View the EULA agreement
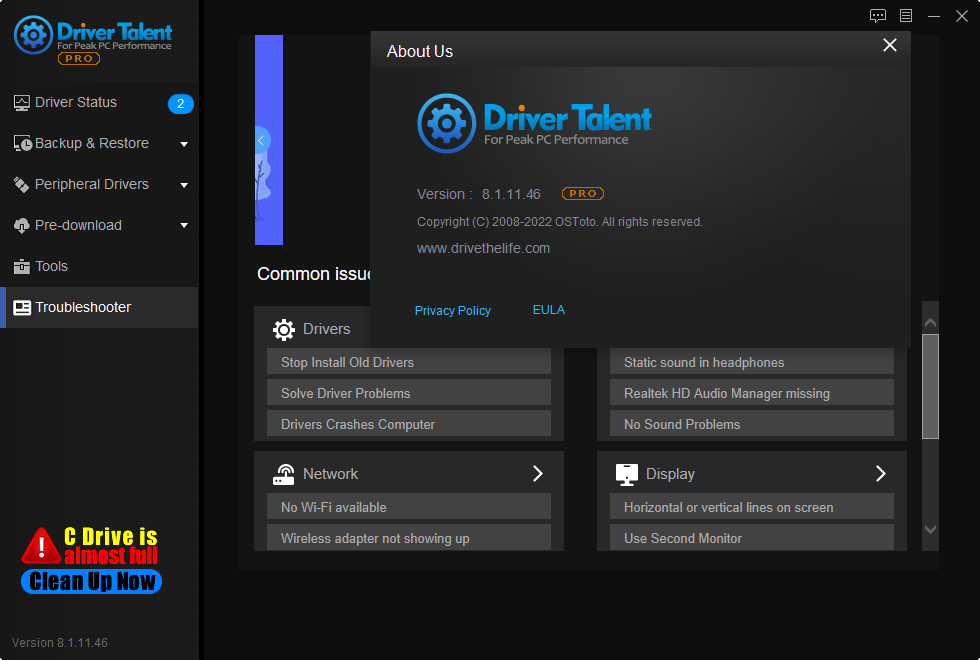The image size is (980, 660). (548, 310)
